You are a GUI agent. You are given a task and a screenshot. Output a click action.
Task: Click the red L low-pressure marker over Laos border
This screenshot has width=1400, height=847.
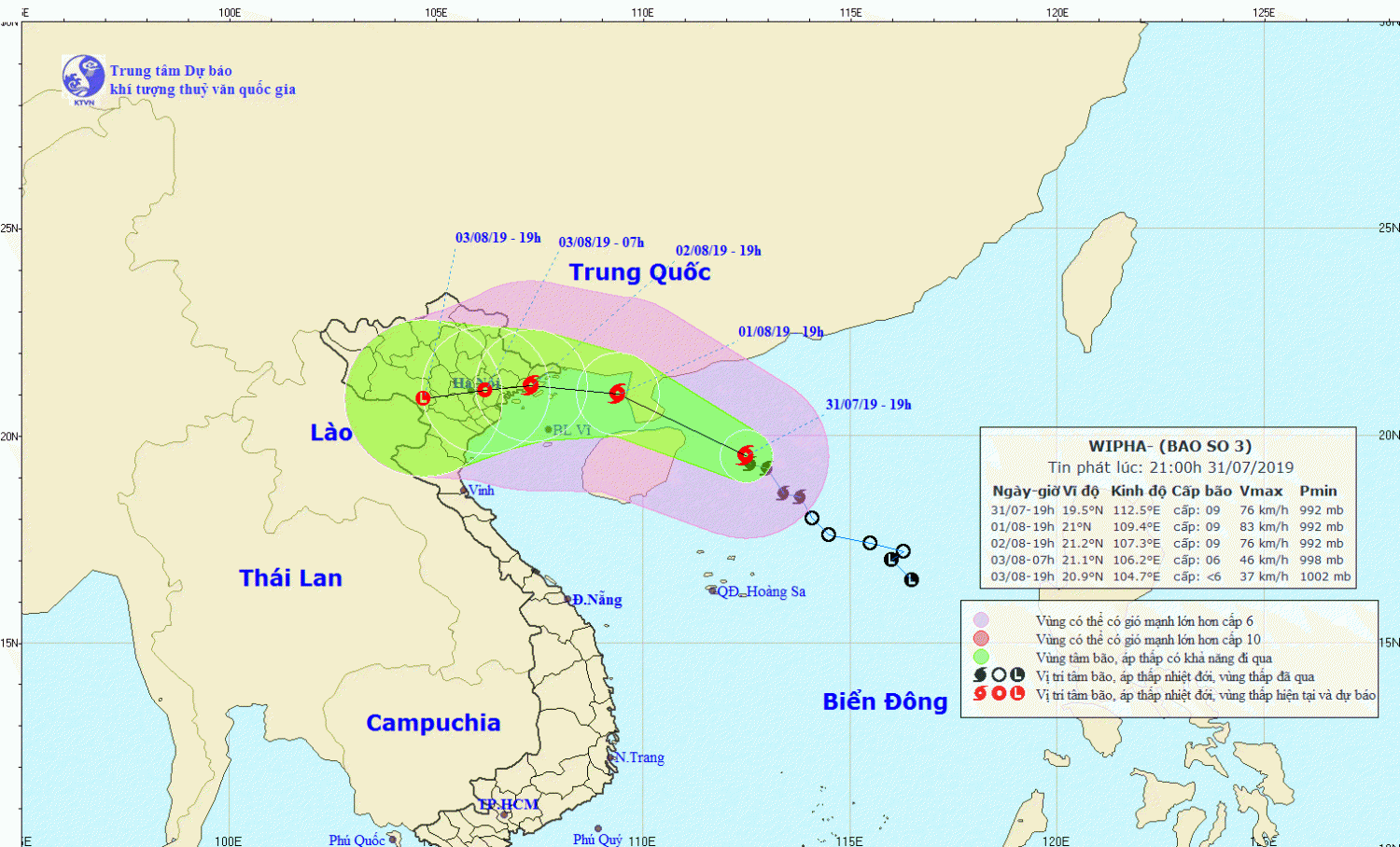pos(423,398)
